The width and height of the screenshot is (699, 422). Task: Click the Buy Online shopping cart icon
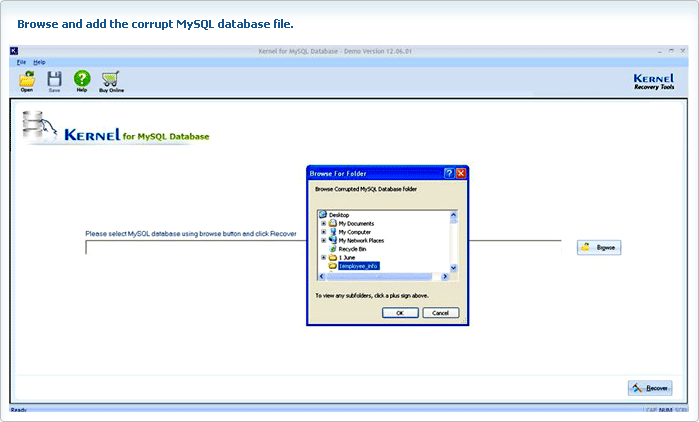coord(111,81)
